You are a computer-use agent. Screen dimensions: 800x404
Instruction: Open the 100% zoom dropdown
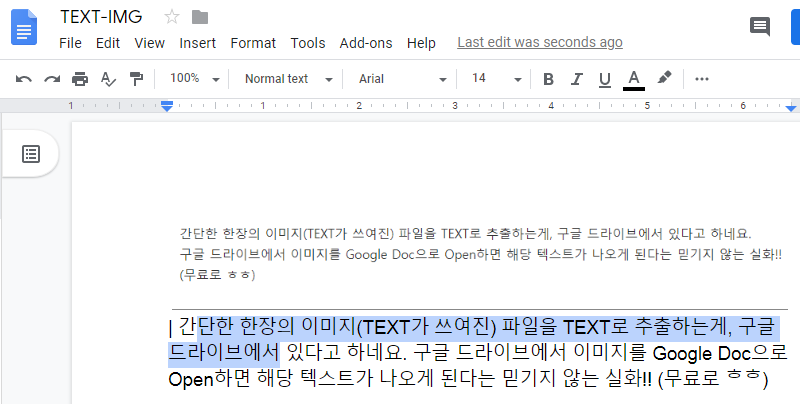194,79
